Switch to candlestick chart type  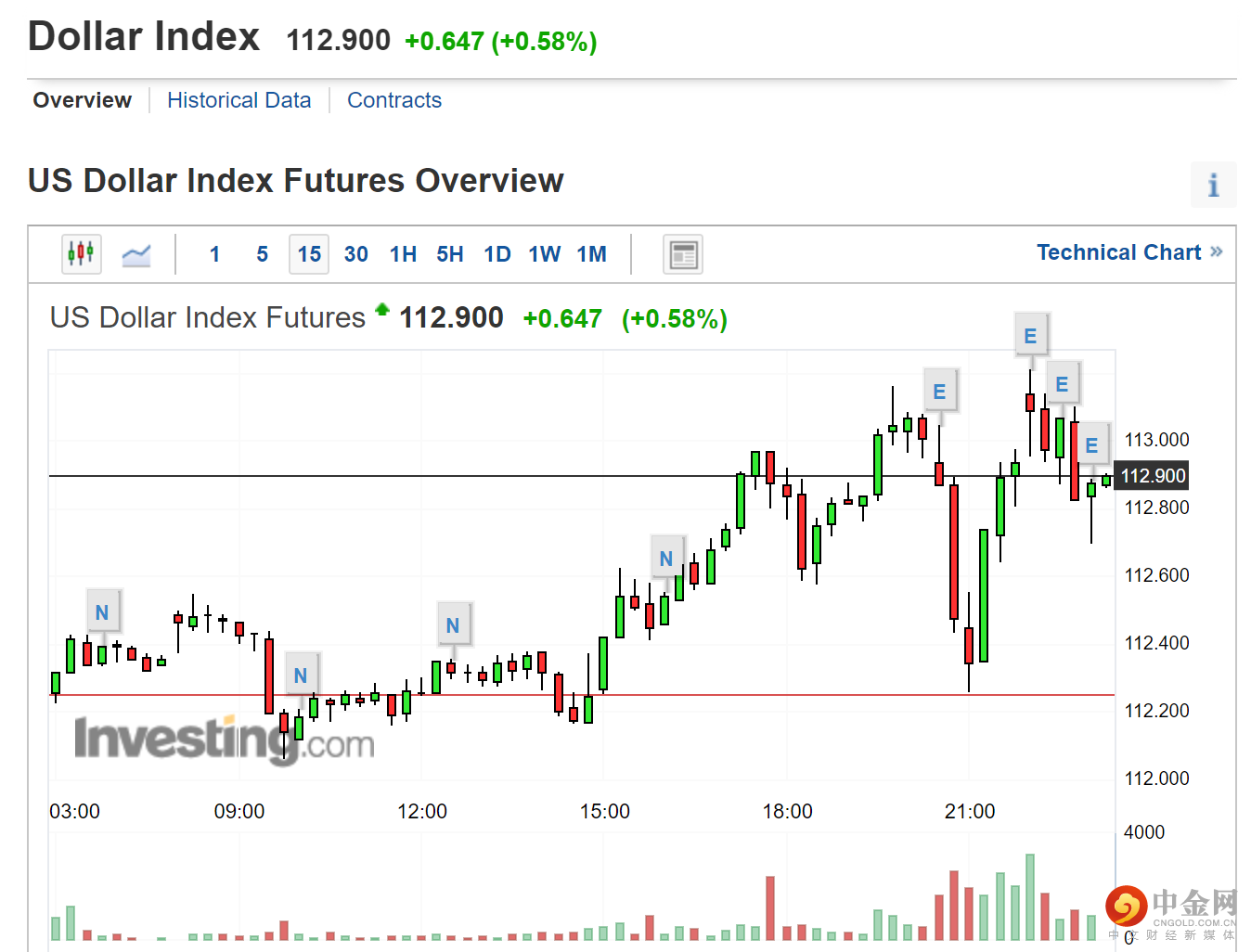click(x=81, y=253)
